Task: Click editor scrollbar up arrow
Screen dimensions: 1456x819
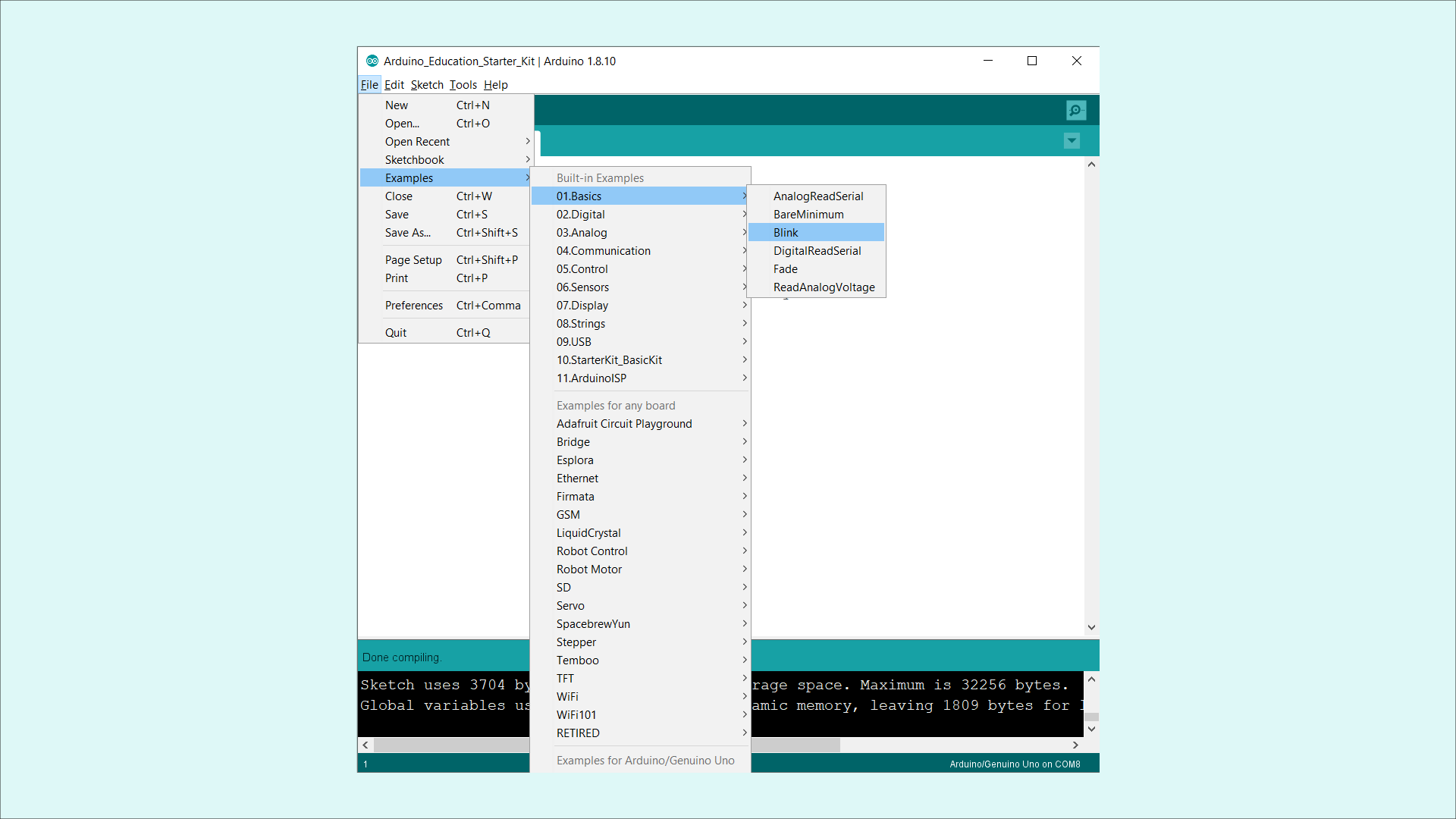Action: (1091, 164)
